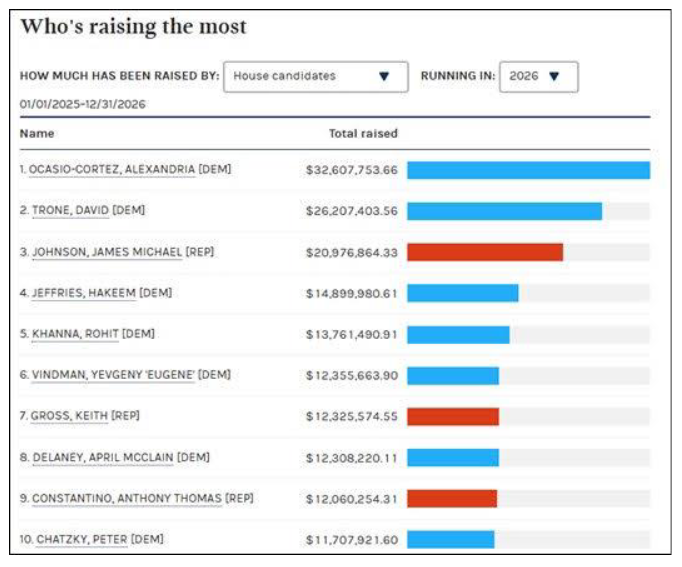This screenshot has width=682, height=567.
Task: Open Delaney, April McClain link
Action: tap(103, 457)
